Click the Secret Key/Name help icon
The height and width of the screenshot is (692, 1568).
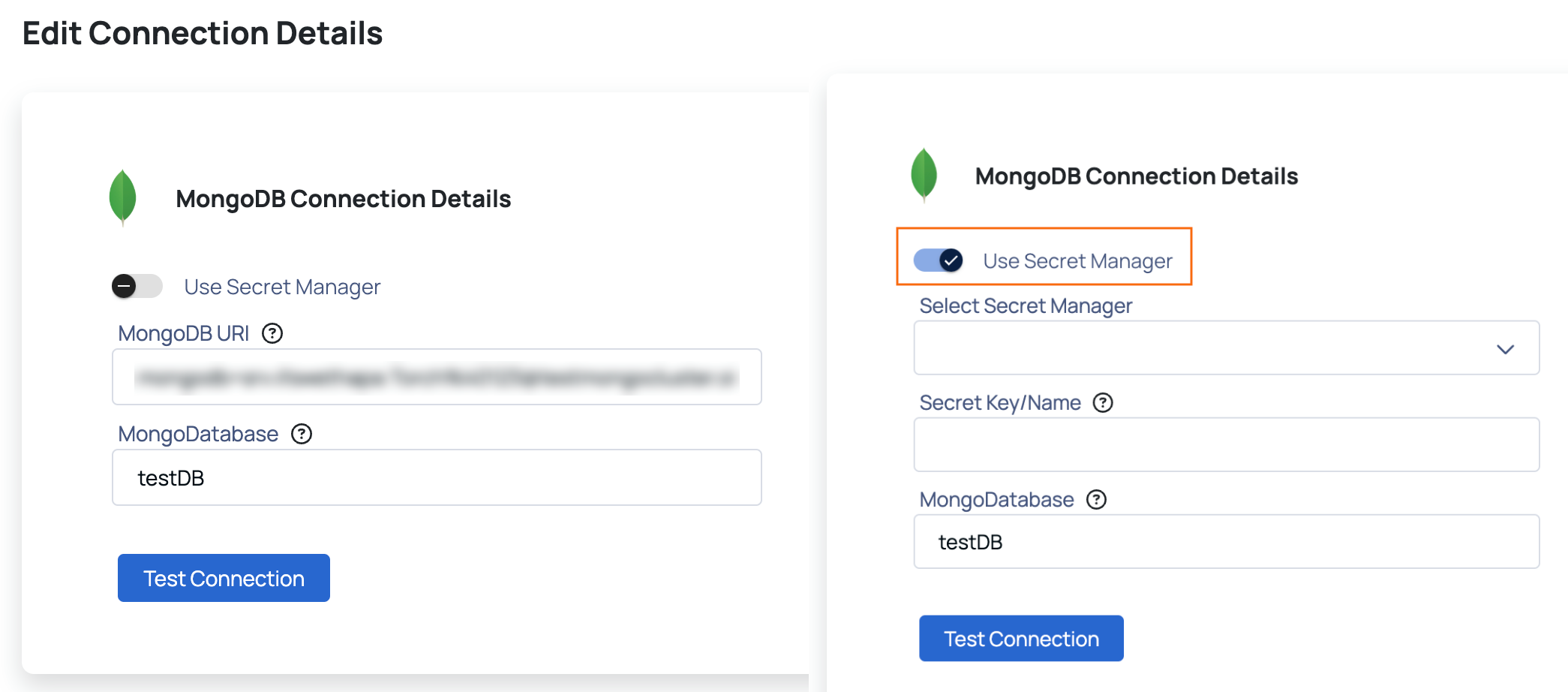(x=1103, y=403)
